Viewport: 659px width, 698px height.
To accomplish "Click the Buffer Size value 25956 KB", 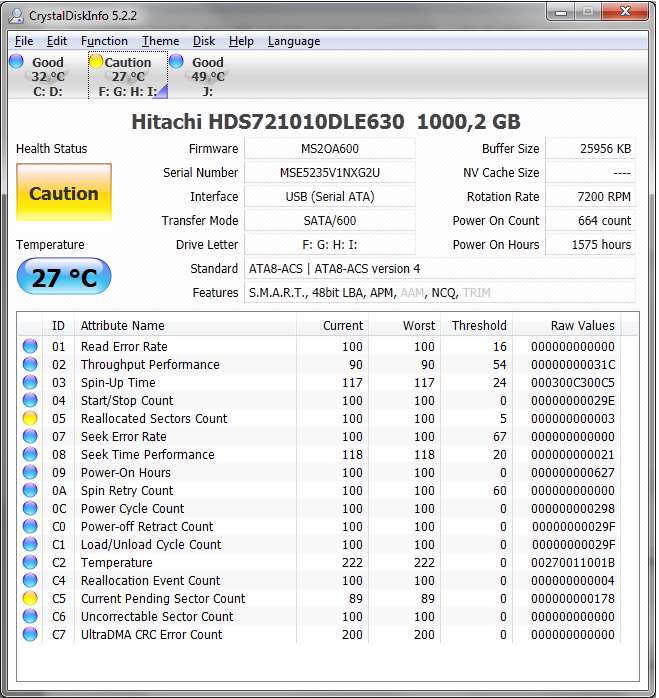I will [590, 148].
